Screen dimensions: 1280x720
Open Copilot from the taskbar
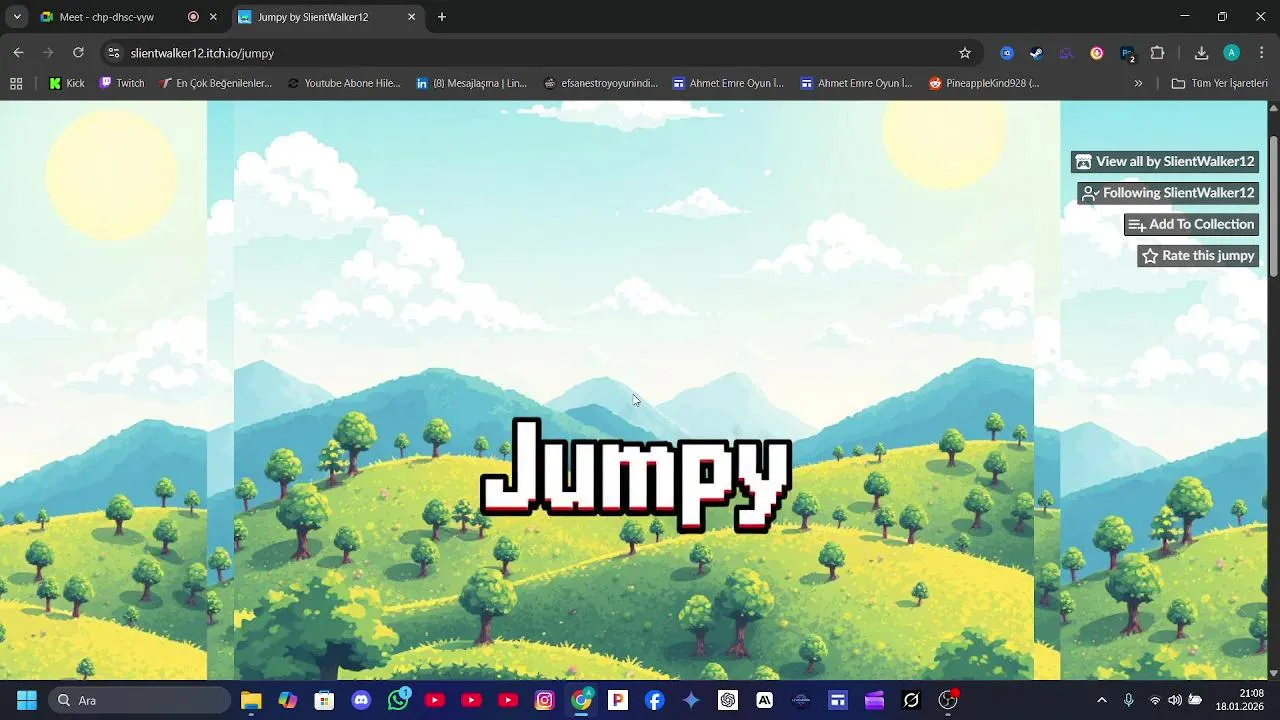(x=288, y=701)
